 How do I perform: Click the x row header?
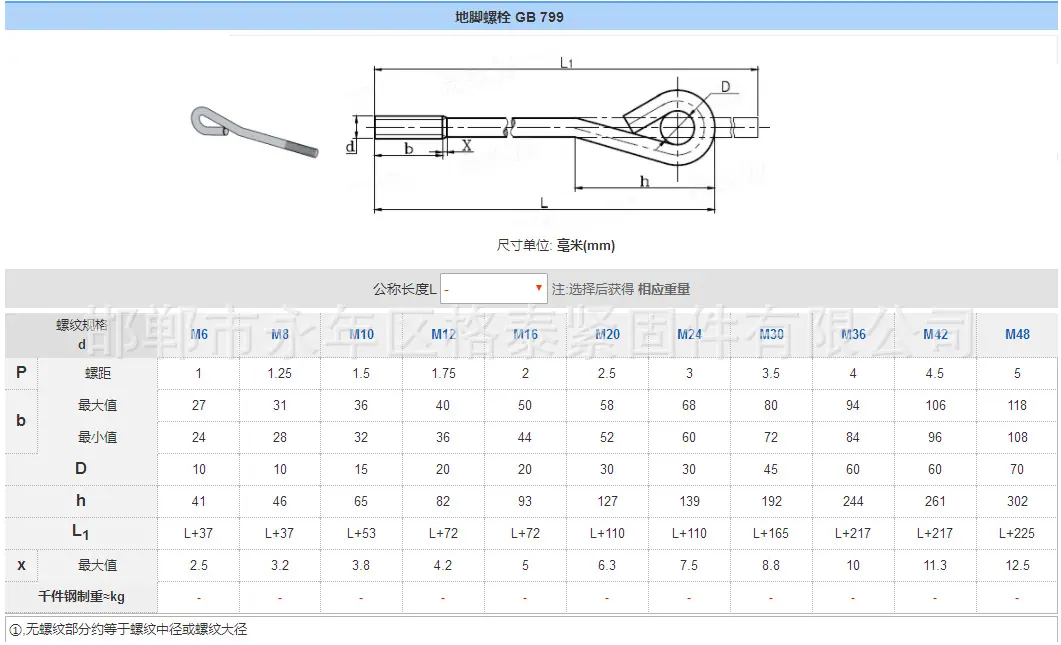[21, 565]
